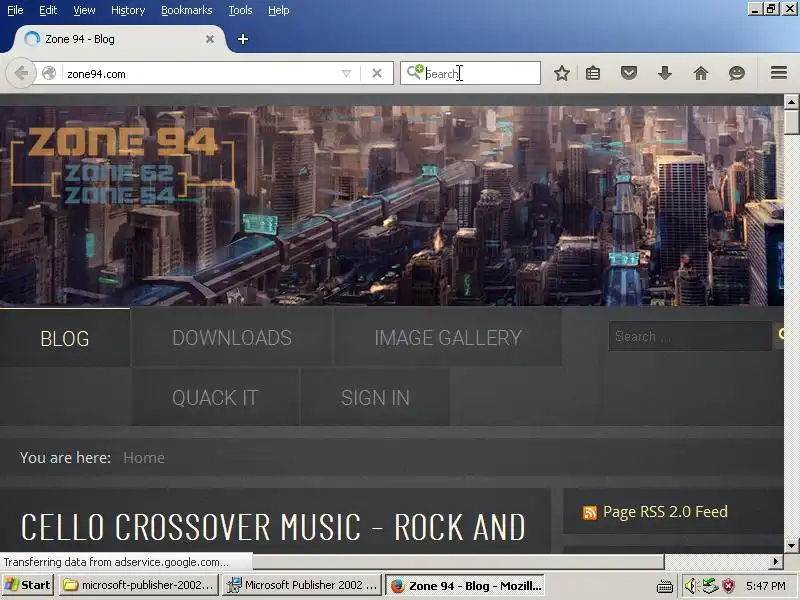Click the vertical scrollbar thumb
800x600 pixels.
[x=791, y=122]
